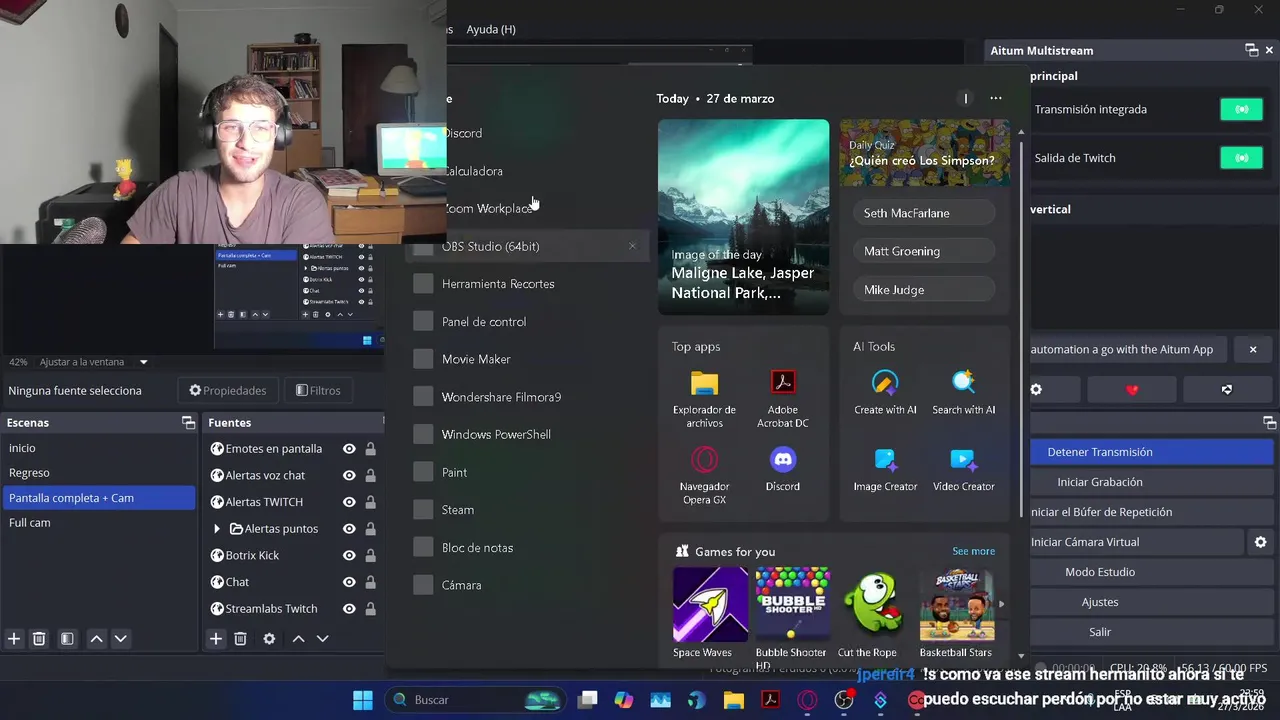
Task: Open Modo Estudio
Action: [1151, 572]
